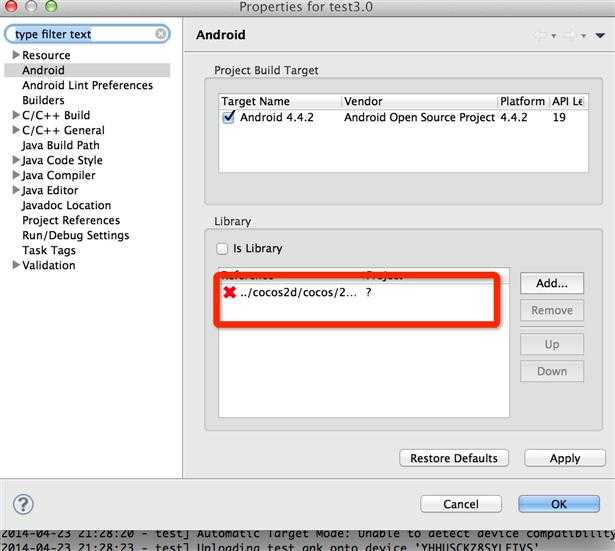Expand the Java Code Style node

16,160
